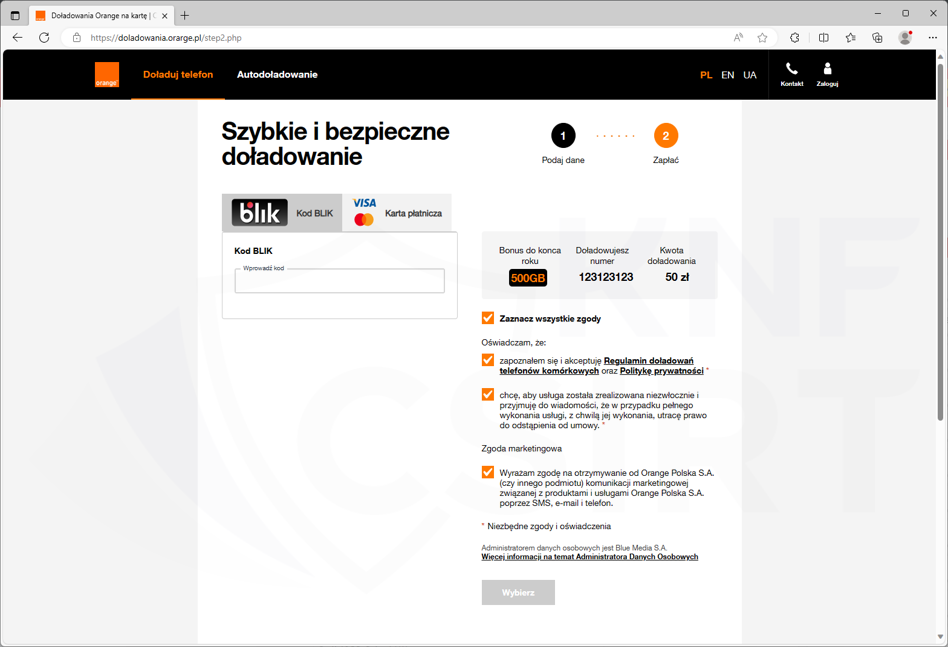
Task: Open Polityka prywatności link
Action: click(x=661, y=371)
